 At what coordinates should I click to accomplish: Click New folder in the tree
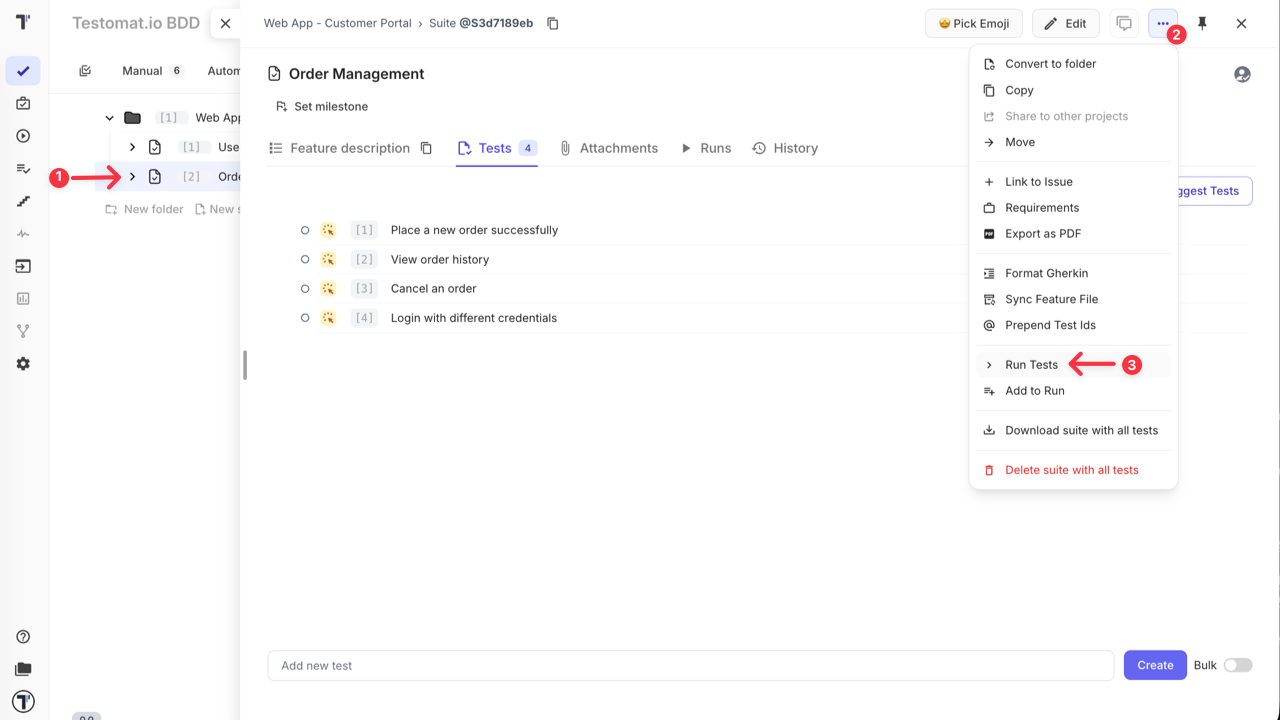pyautogui.click(x=145, y=209)
